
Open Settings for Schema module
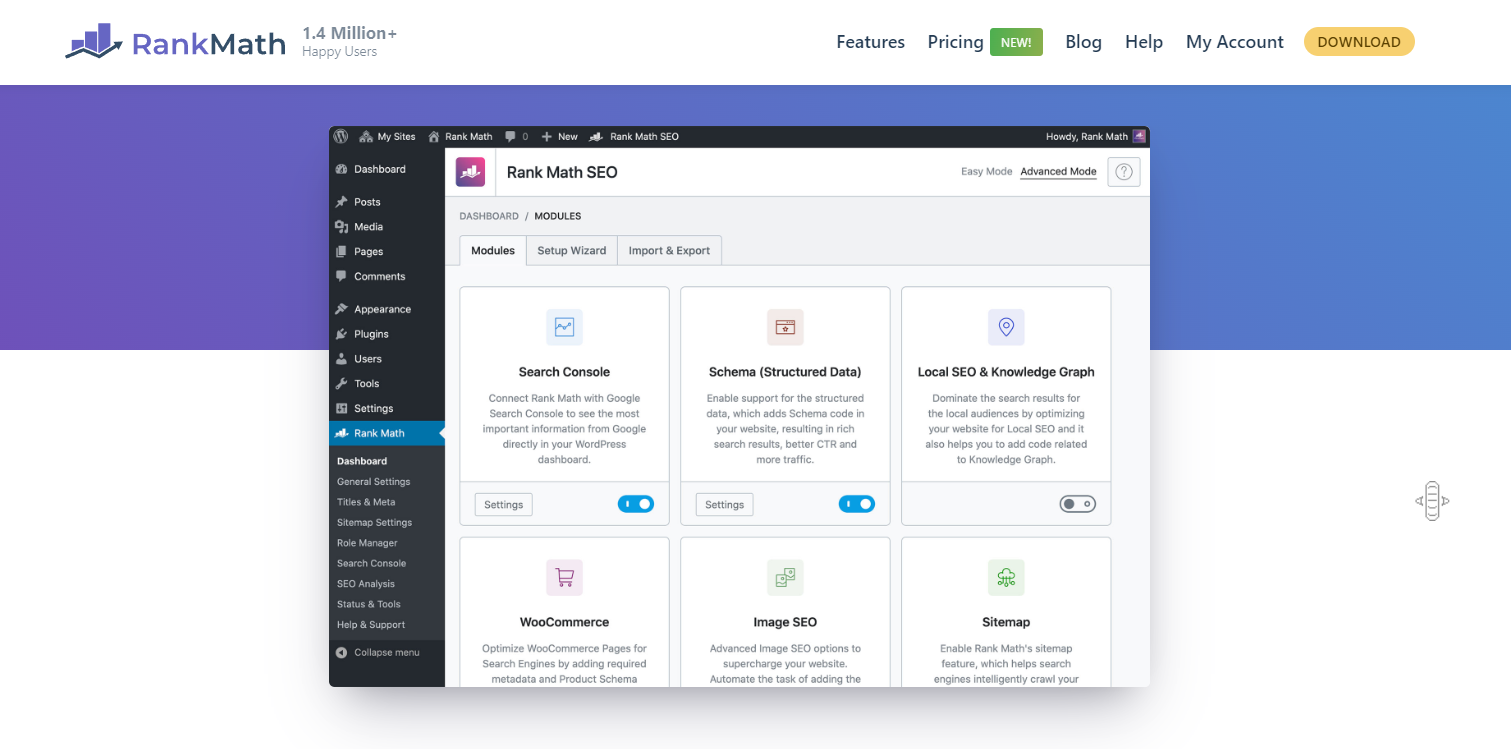[725, 504]
